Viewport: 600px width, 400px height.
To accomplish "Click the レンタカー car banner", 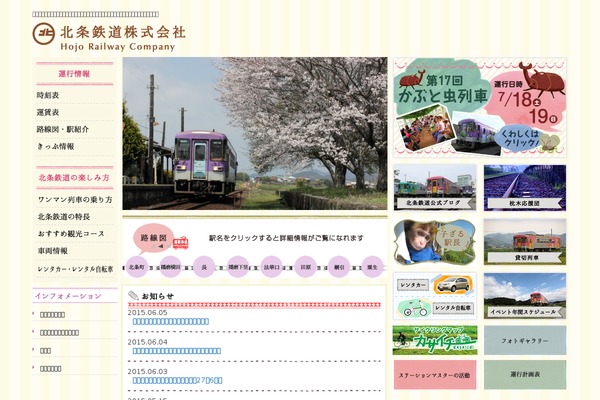I will pos(435,284).
